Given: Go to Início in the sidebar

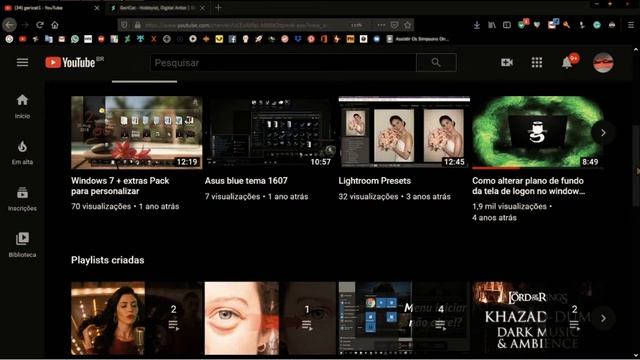Looking at the screenshot, I should 22,106.
